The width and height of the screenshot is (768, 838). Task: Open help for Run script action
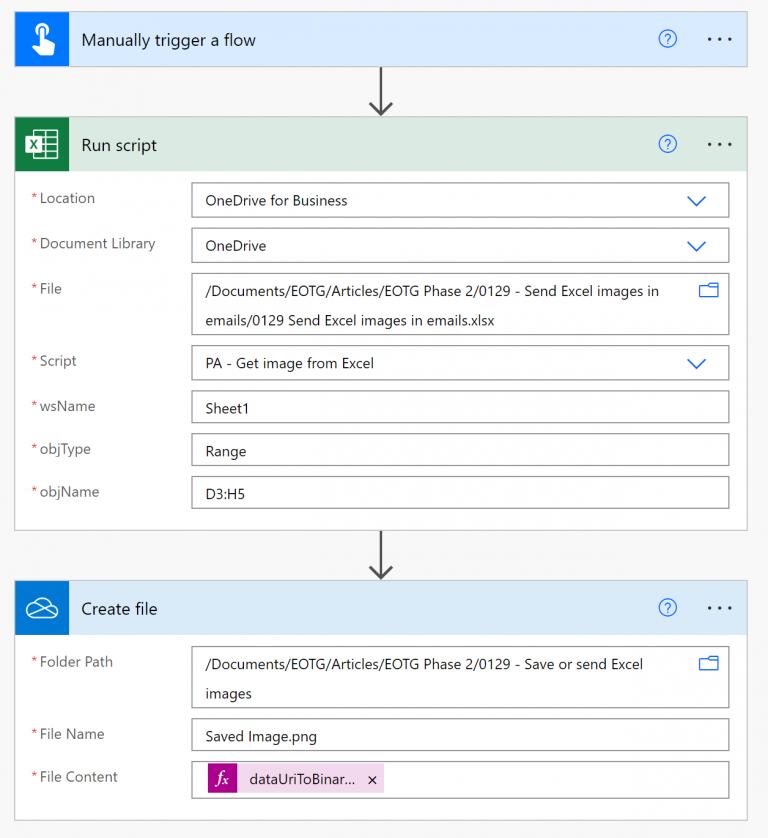668,144
